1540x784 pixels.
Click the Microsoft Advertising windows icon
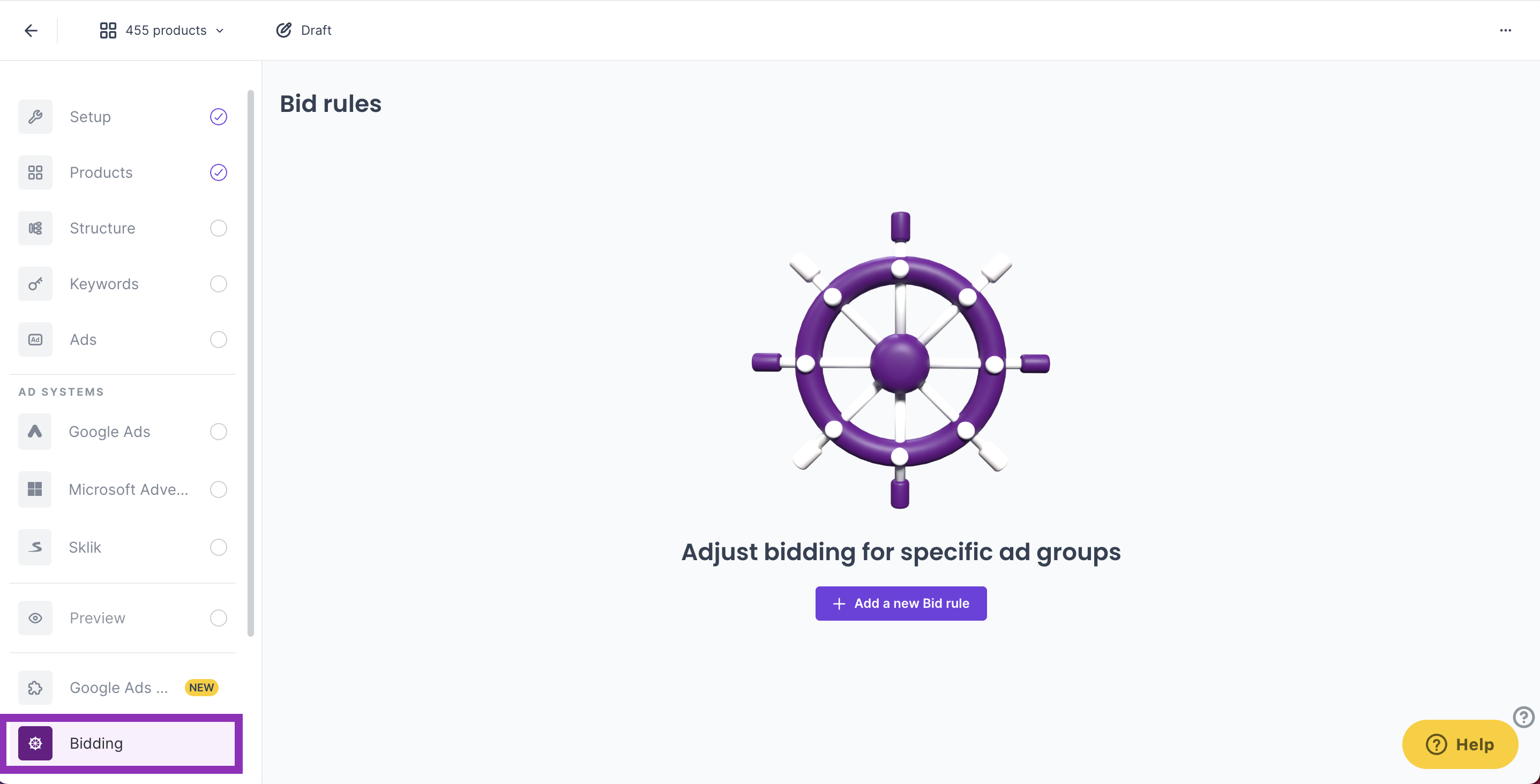[35, 489]
